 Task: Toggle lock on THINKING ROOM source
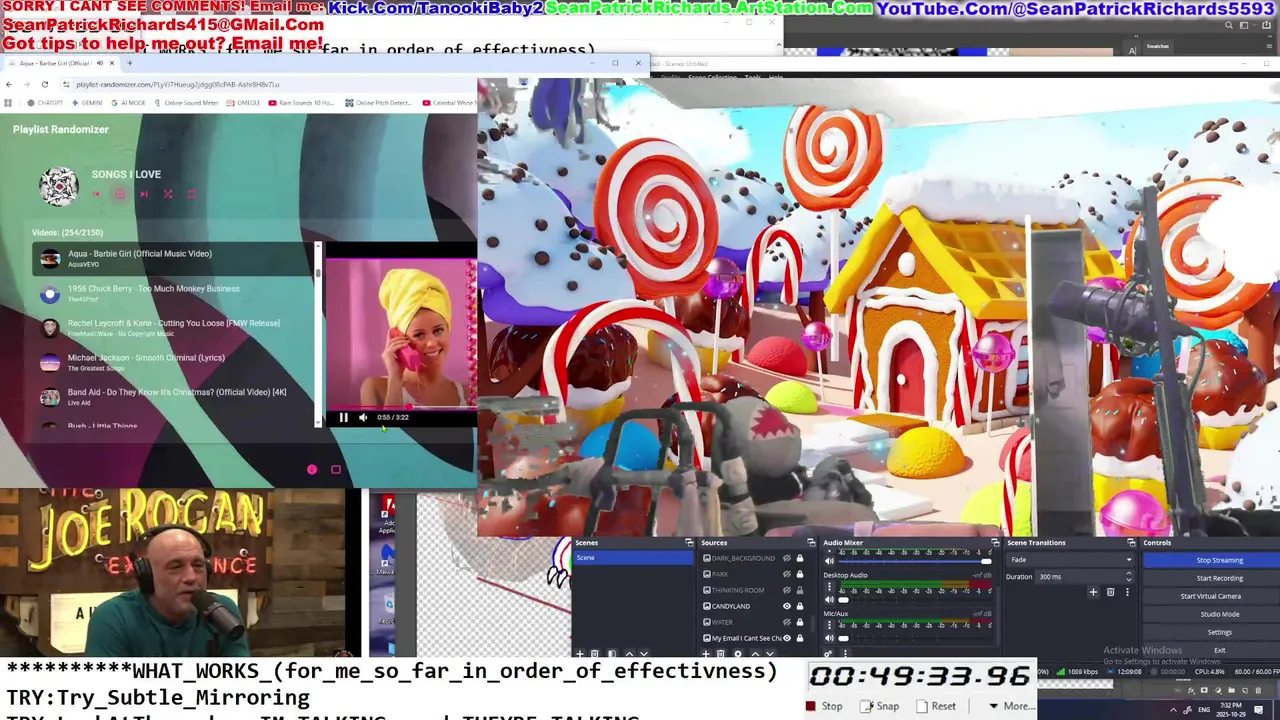pyautogui.click(x=799, y=590)
